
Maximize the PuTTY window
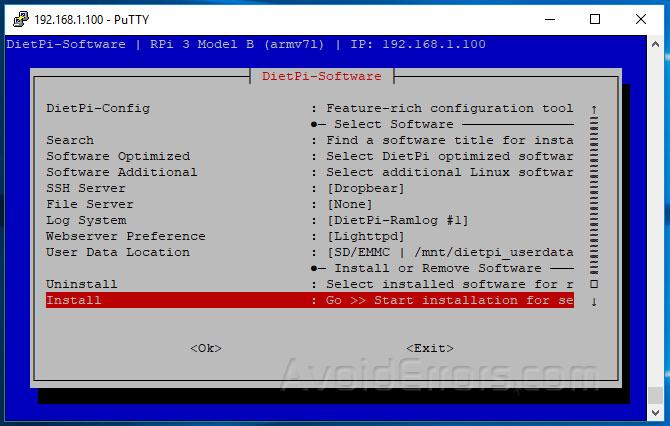tap(595, 19)
